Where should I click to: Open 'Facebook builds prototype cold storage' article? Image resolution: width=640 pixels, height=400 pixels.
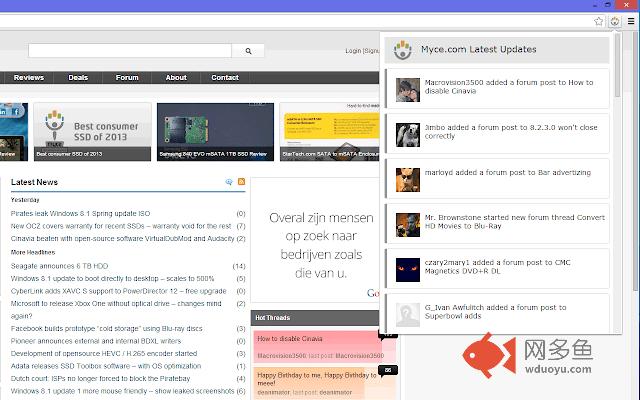coord(107,329)
